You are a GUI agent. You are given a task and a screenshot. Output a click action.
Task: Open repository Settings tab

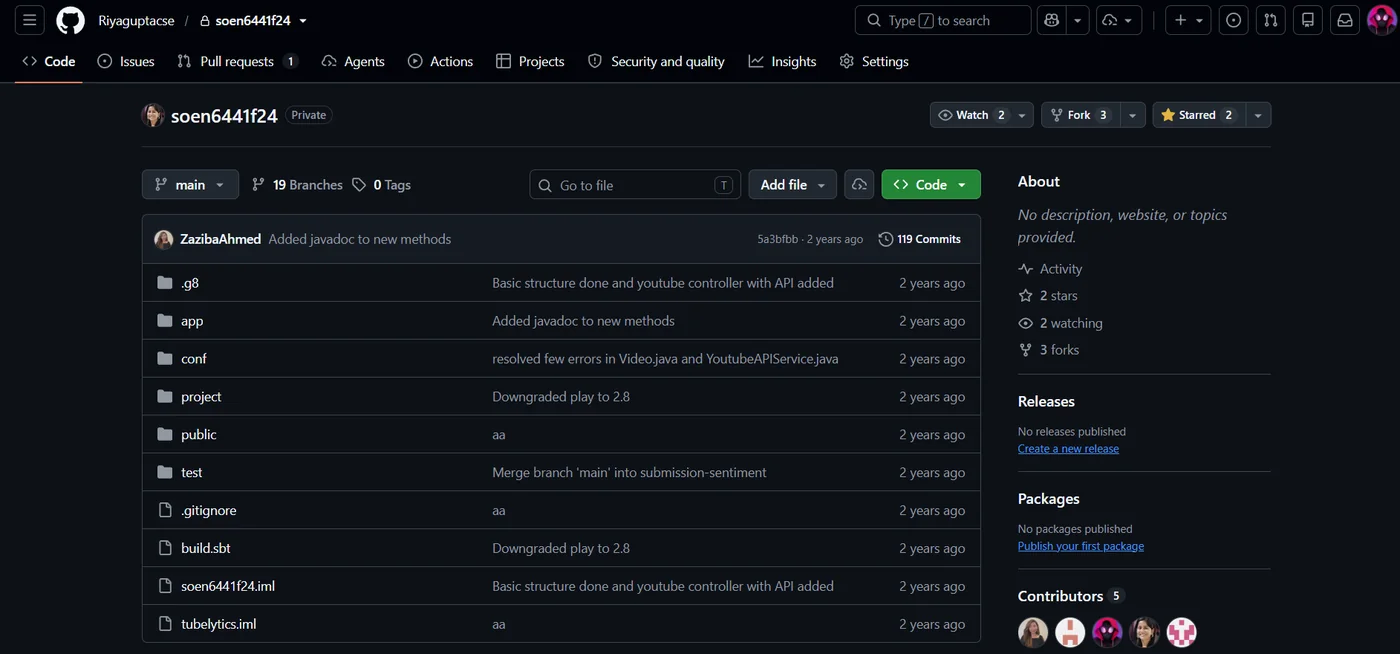point(874,61)
